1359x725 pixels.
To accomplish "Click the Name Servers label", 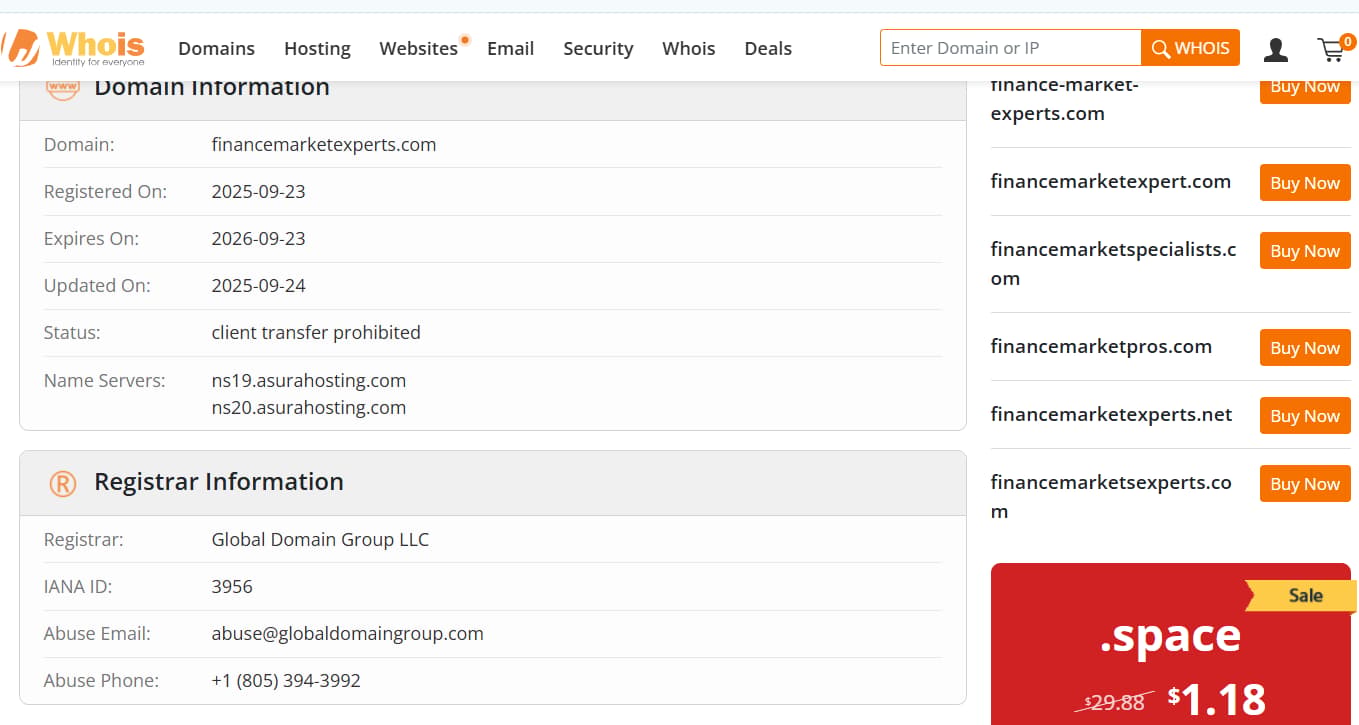I will click(x=104, y=380).
